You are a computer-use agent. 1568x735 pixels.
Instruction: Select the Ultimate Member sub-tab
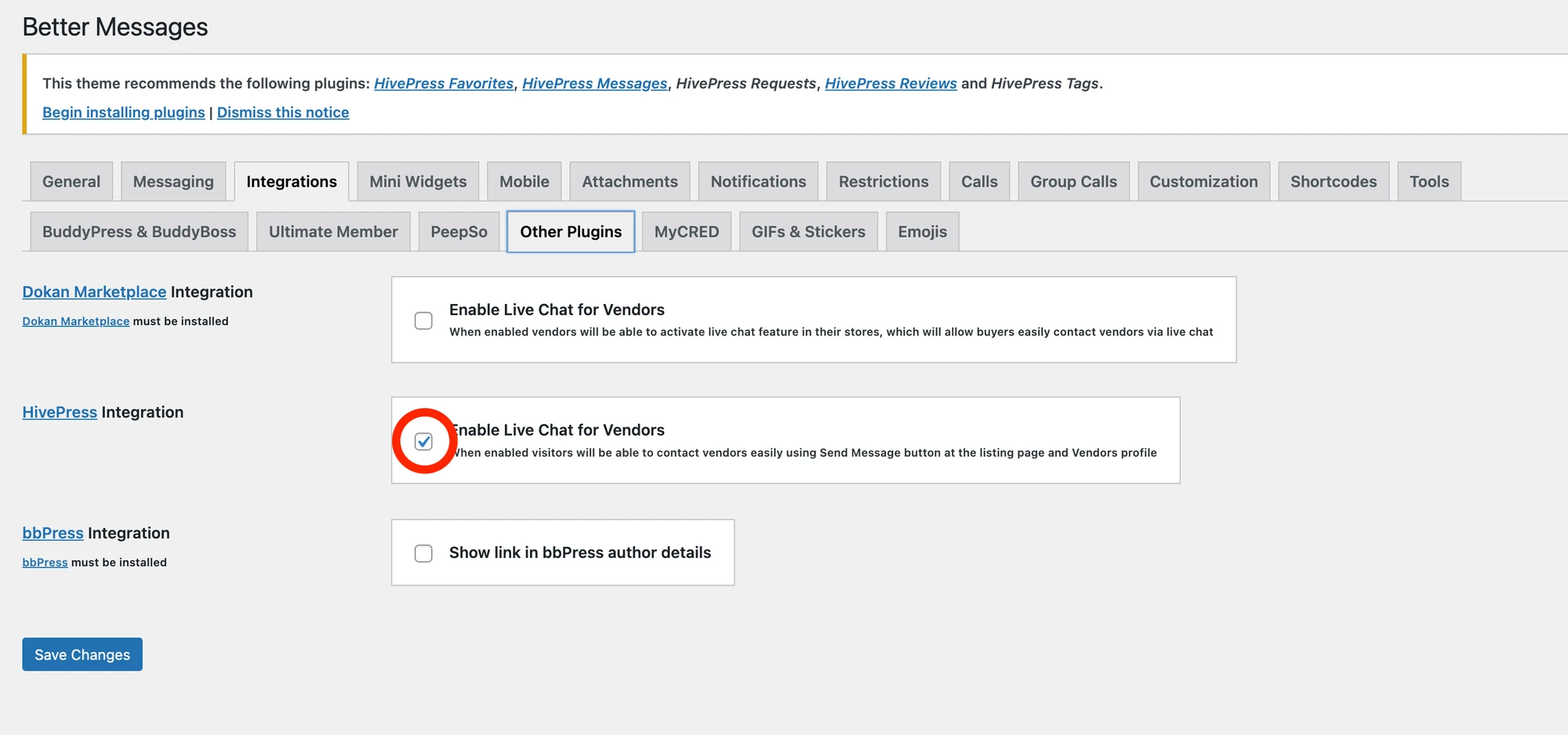point(333,232)
